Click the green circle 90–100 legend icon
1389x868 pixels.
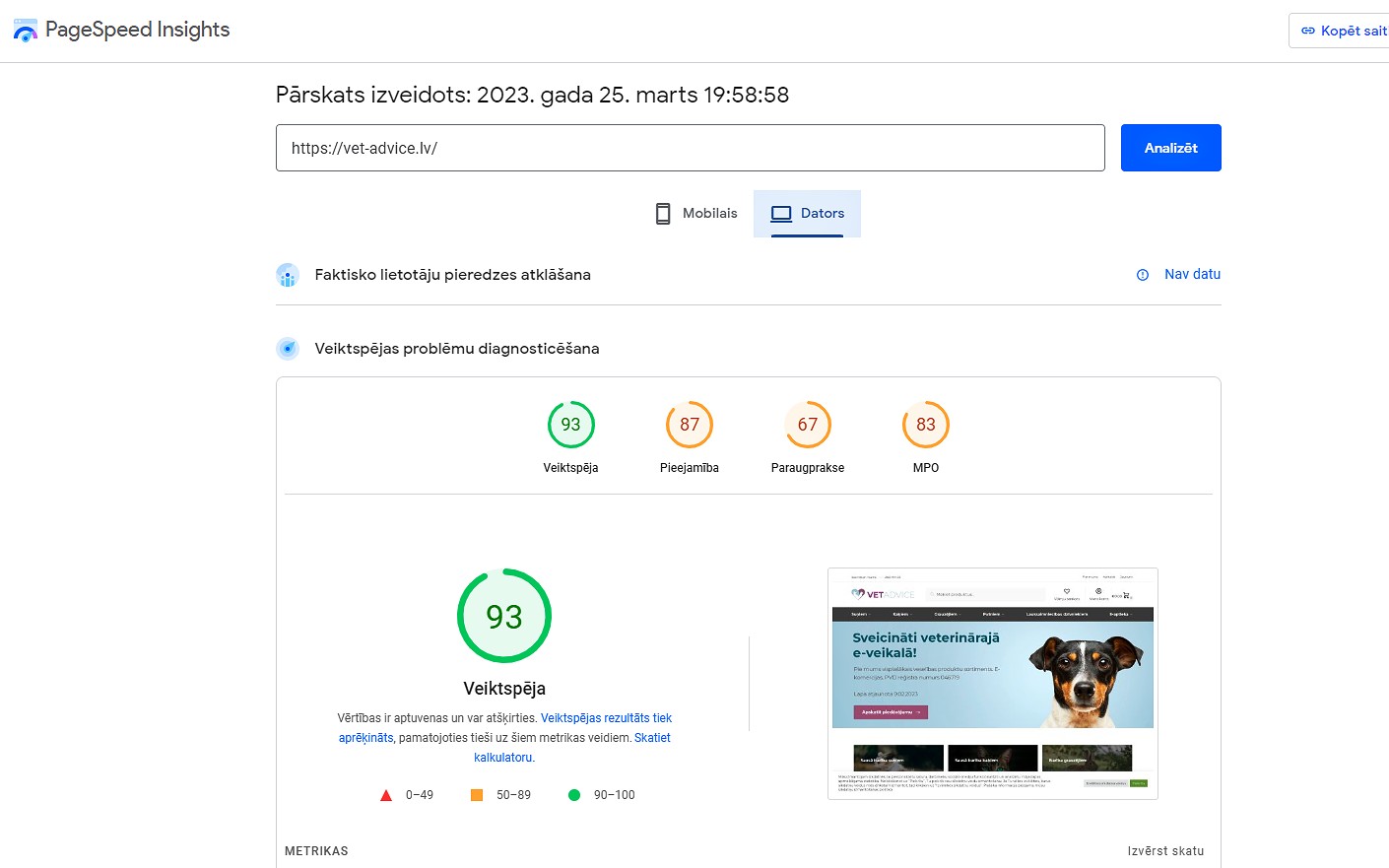point(574,795)
